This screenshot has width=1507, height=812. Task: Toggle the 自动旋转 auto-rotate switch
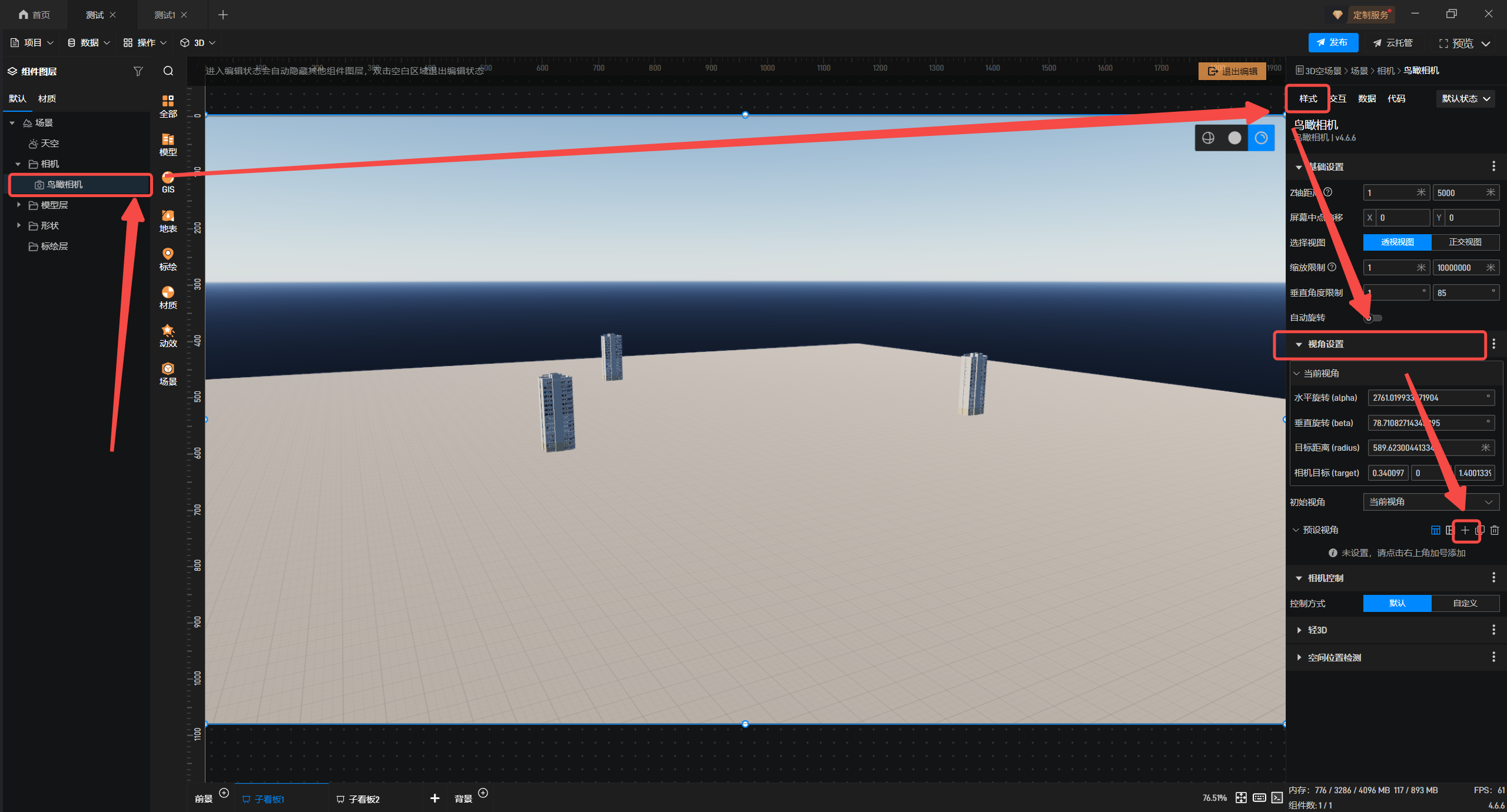click(x=1373, y=318)
